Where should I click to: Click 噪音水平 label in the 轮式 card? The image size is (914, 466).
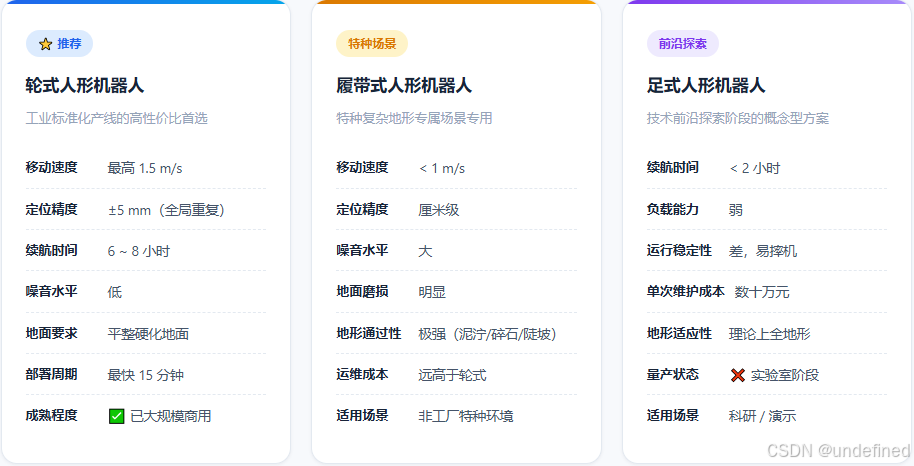point(51,291)
